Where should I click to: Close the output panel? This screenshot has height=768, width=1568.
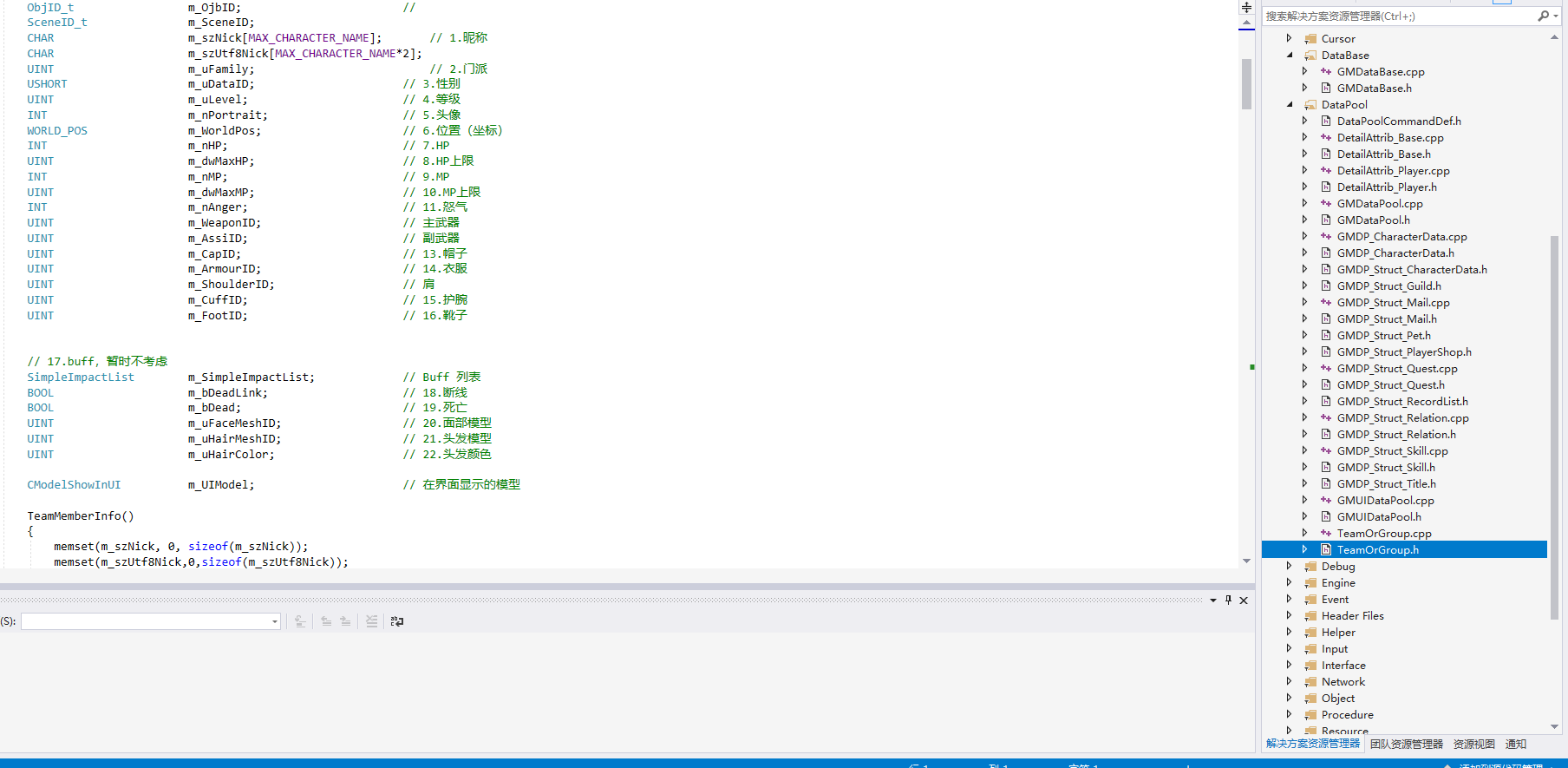tap(1244, 601)
